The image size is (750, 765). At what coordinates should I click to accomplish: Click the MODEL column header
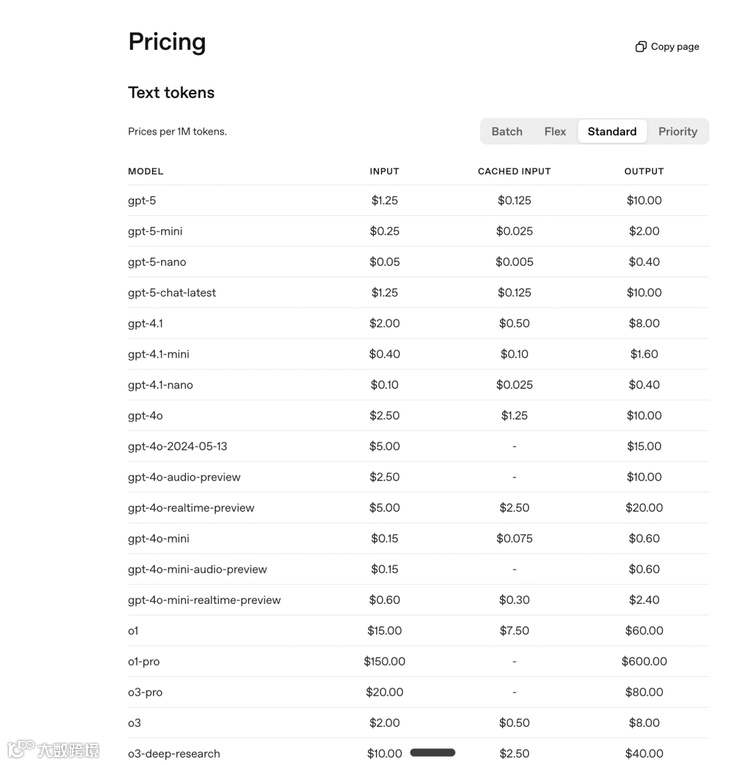[146, 171]
